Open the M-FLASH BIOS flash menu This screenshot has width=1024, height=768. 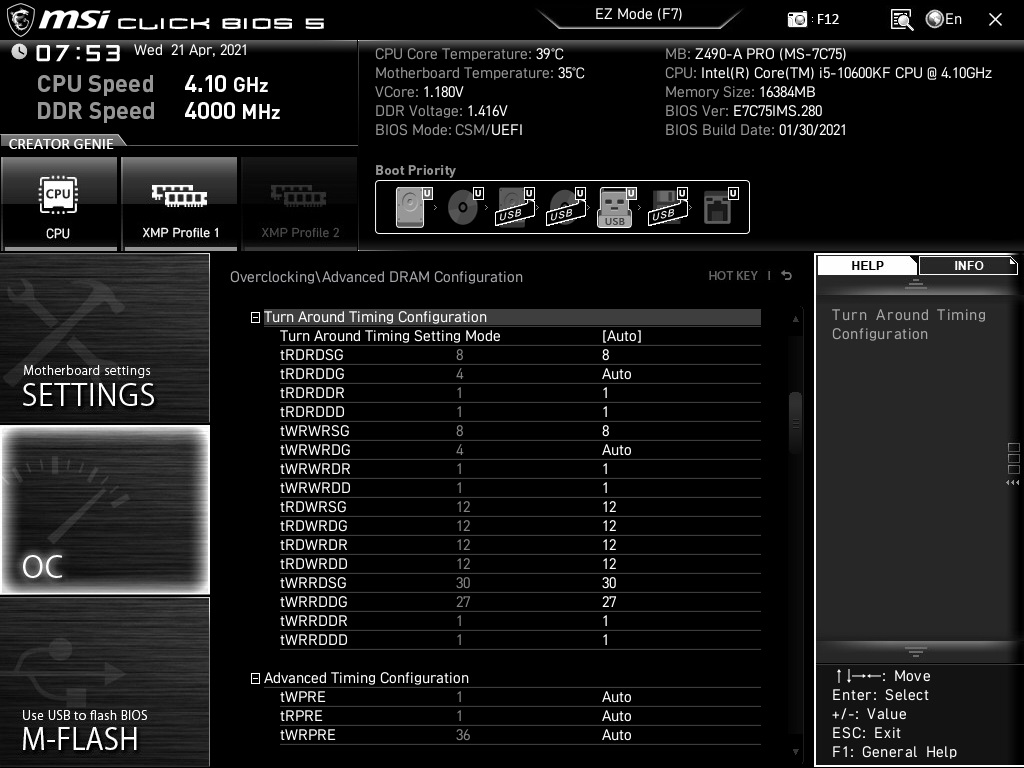pos(104,682)
